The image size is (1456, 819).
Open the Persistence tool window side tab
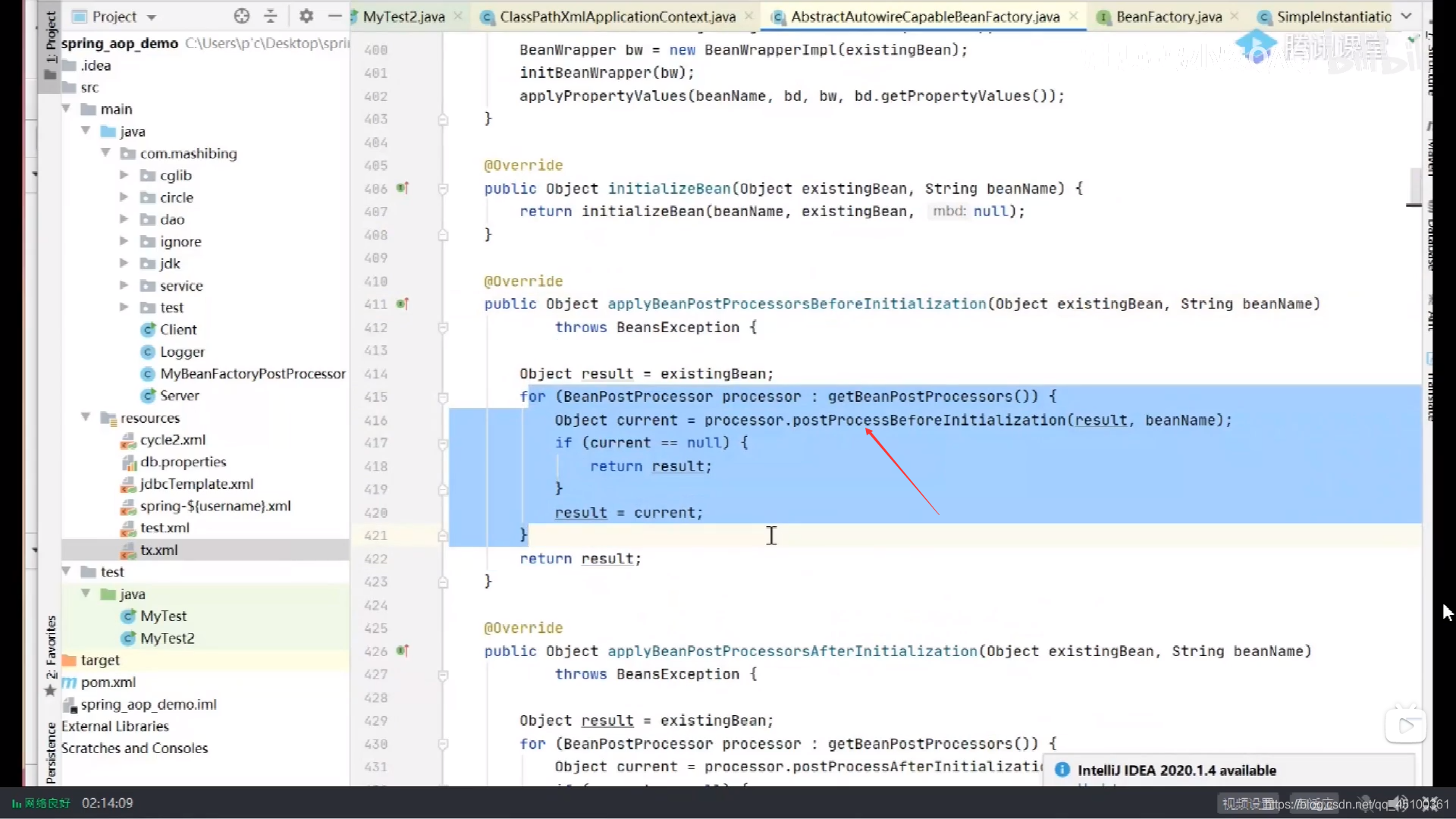(50, 752)
